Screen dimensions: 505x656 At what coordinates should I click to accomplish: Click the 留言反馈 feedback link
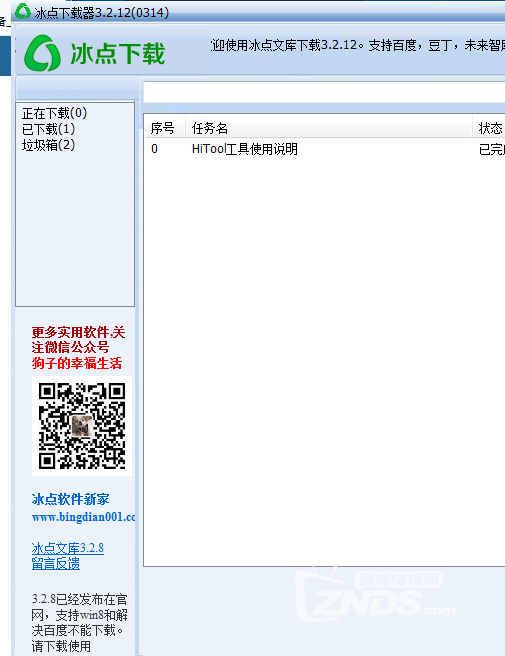click(x=56, y=564)
